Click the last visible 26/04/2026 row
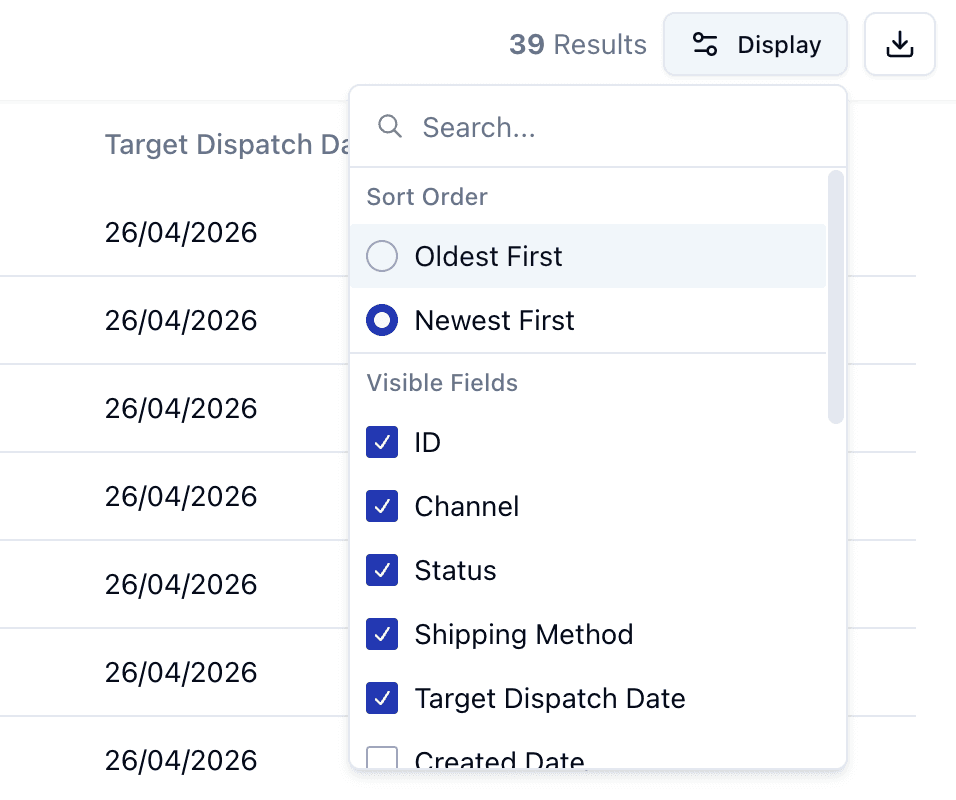Screen dimensions: 956x800 tap(181, 760)
